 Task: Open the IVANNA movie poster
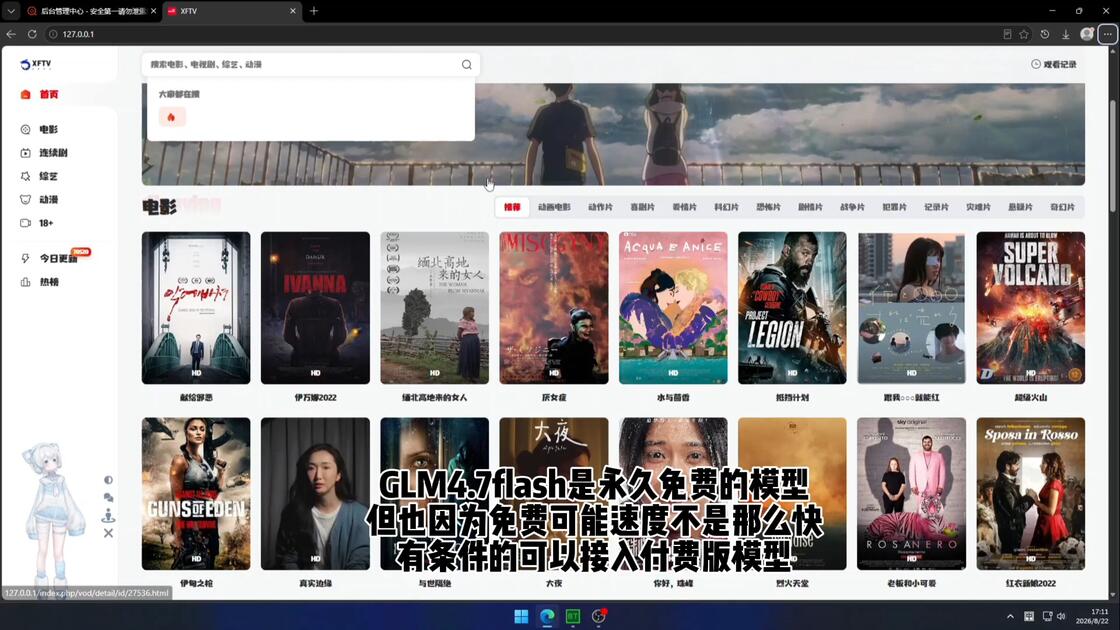(315, 308)
